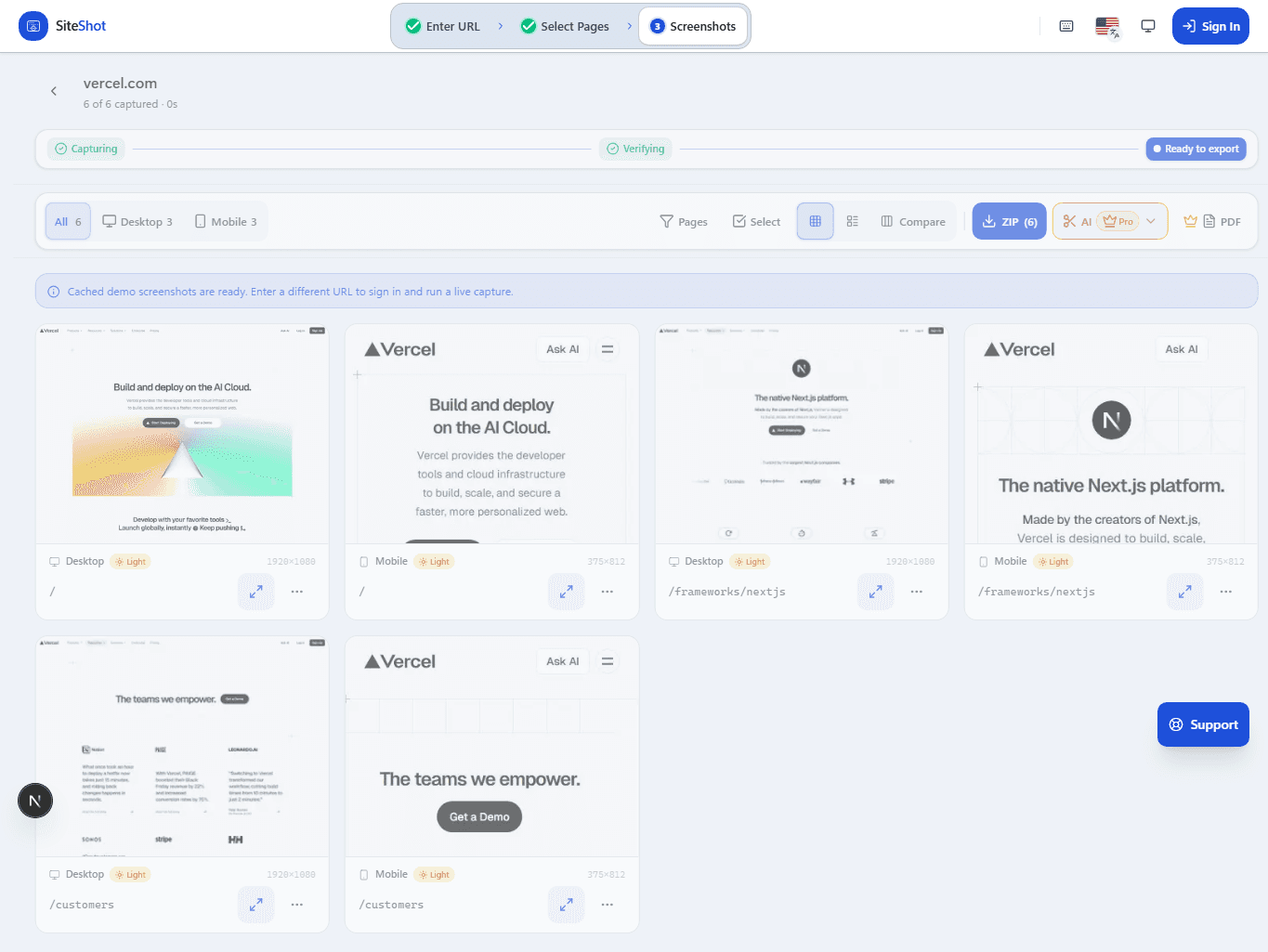The image size is (1268, 952).
Task: Open the Pages filter
Action: tap(684, 221)
